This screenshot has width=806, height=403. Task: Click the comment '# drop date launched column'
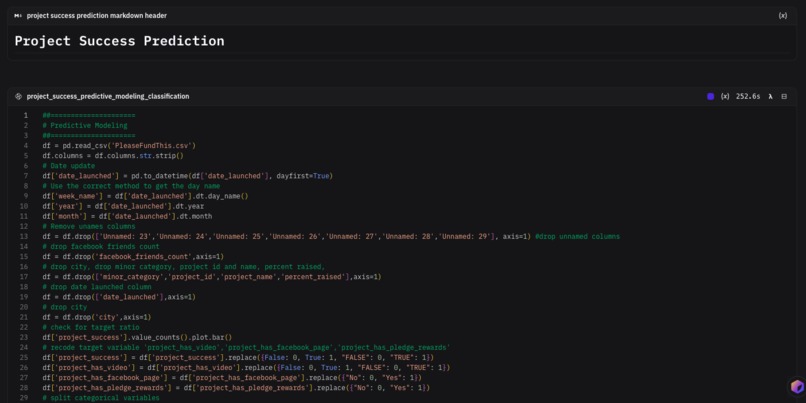[x=97, y=287]
